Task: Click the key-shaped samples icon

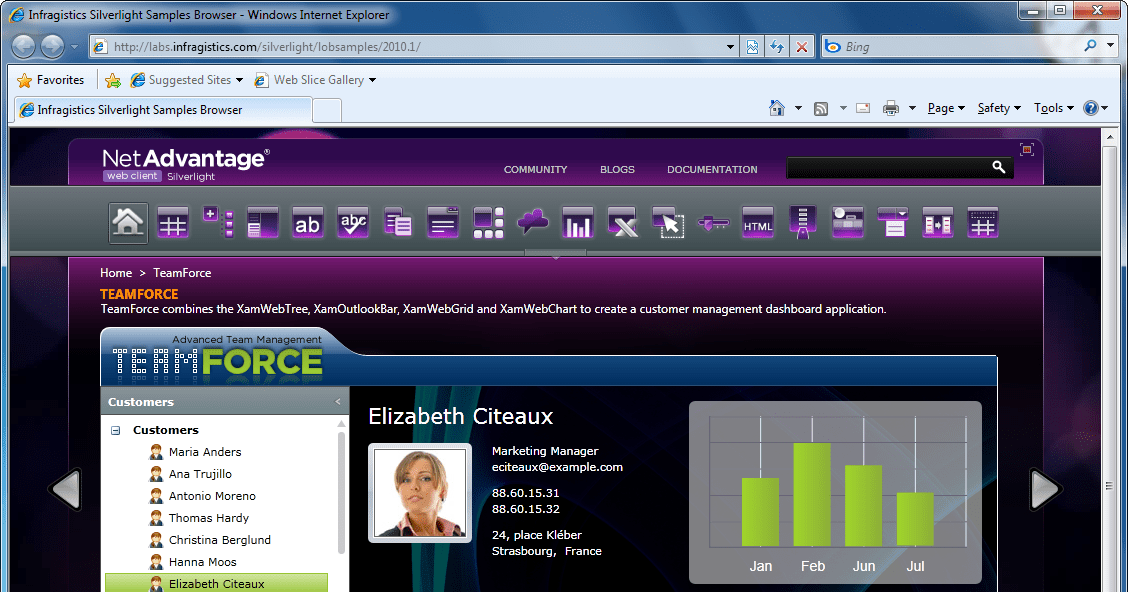Action: click(712, 222)
